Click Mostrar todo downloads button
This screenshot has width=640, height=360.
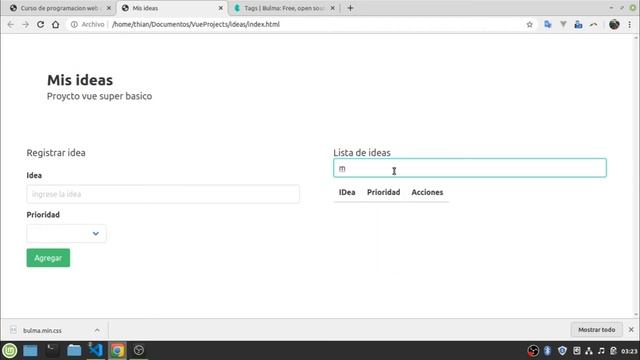click(596, 329)
